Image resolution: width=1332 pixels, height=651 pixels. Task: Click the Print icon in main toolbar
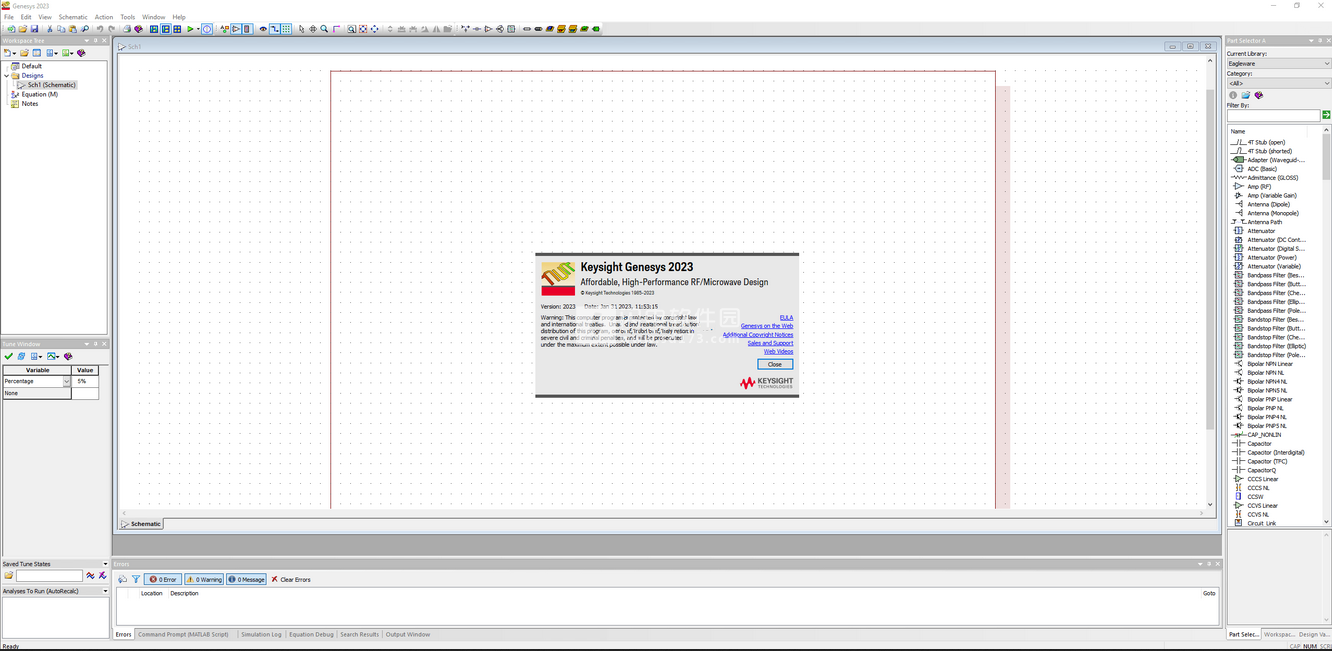pos(127,29)
